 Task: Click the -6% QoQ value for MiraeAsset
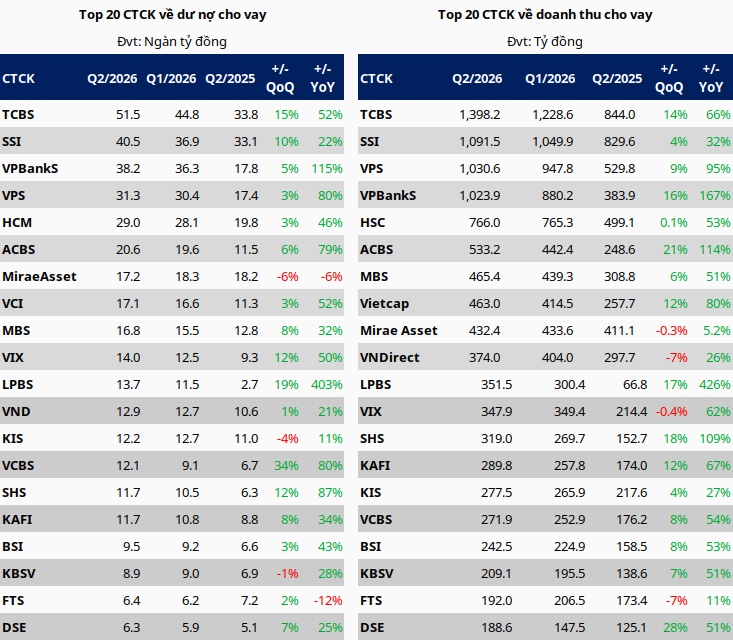pos(287,277)
